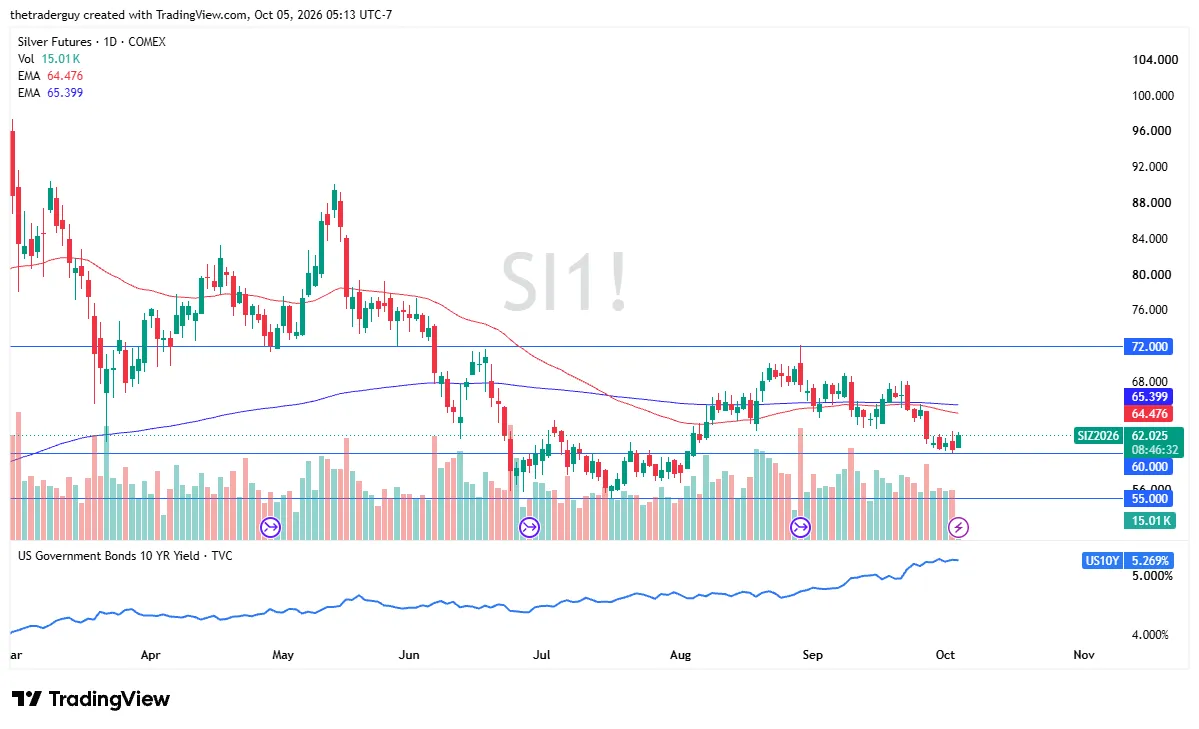Screen dimensions: 1199x729
Task: Click the contract rollover marker near Sep
Action: tap(801, 527)
